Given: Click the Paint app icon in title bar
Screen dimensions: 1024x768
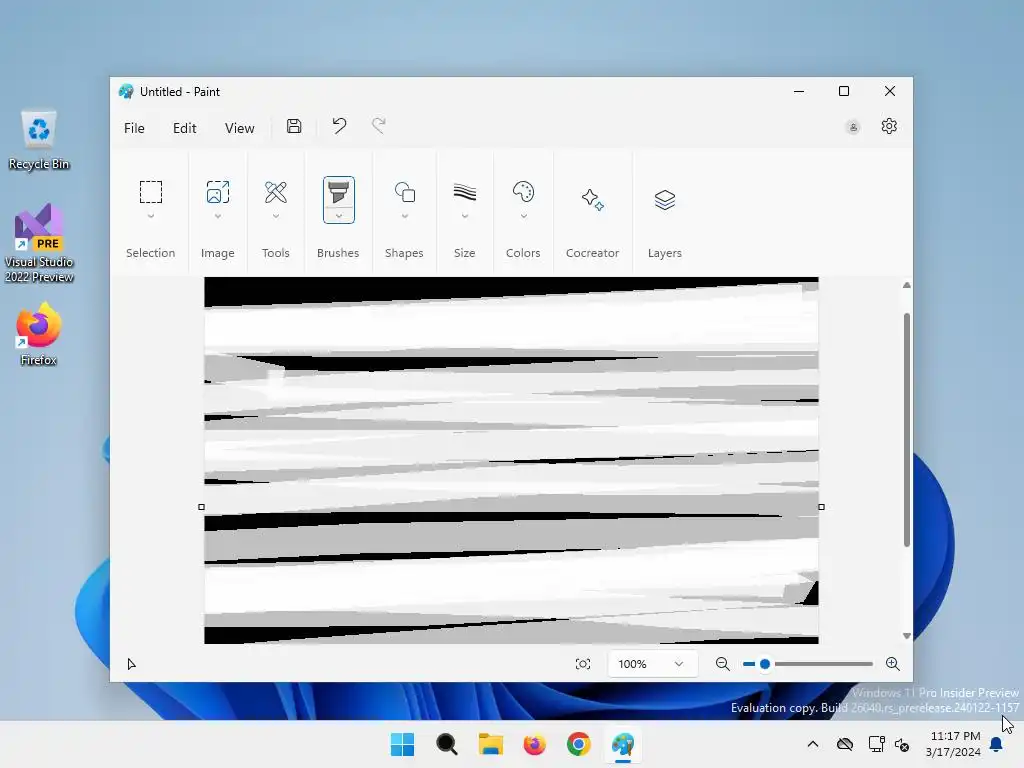Looking at the screenshot, I should point(126,91).
